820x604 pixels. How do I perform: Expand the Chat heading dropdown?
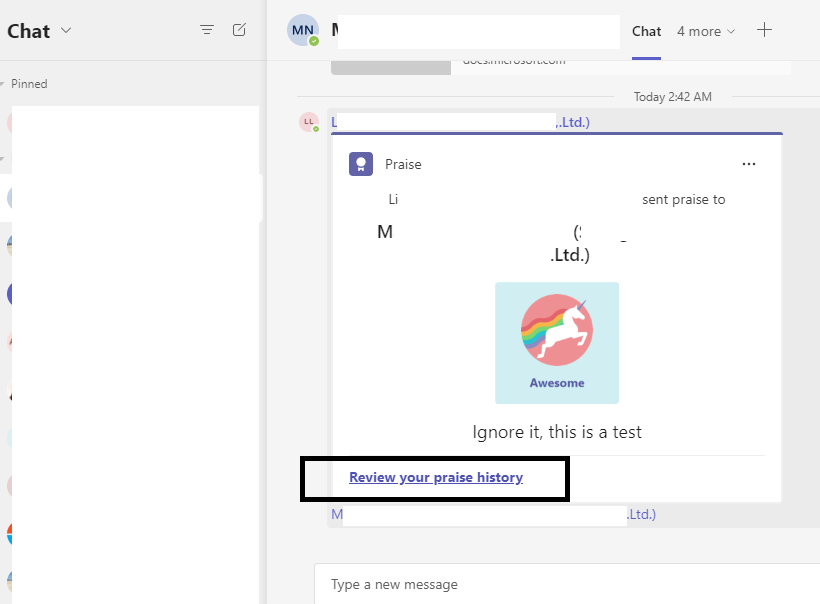pos(66,30)
